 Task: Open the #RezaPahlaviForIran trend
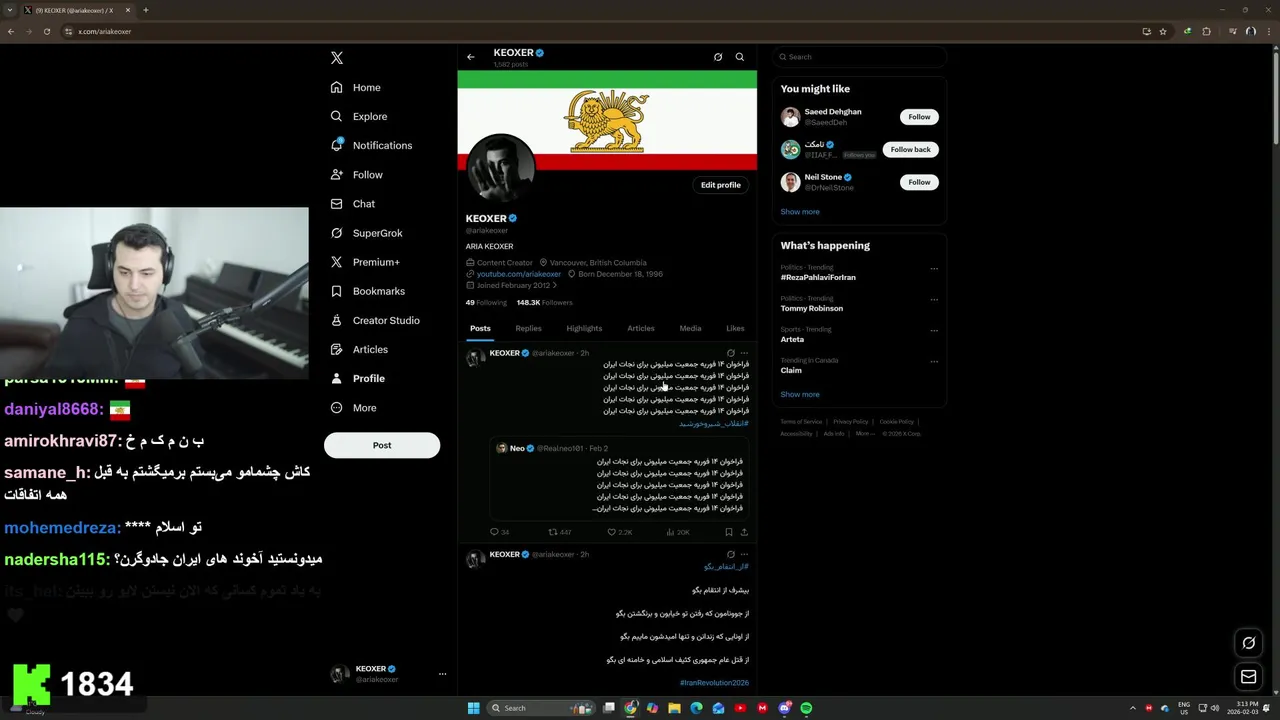pyautogui.click(x=818, y=277)
